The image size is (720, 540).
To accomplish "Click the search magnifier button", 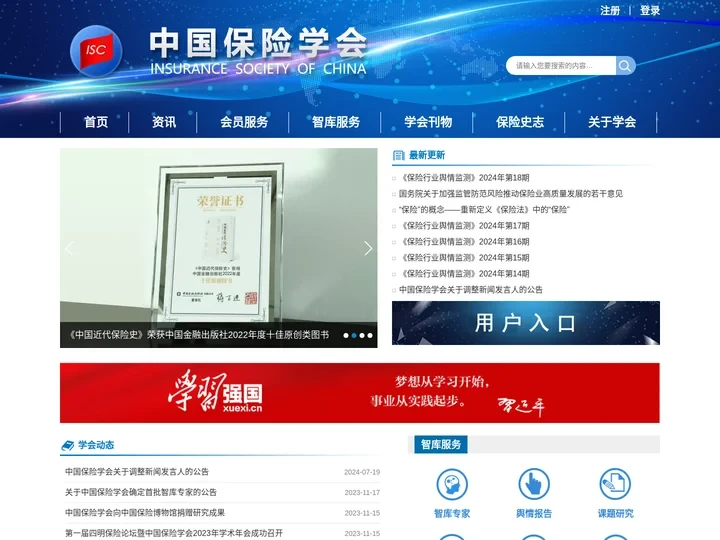I will point(625,66).
